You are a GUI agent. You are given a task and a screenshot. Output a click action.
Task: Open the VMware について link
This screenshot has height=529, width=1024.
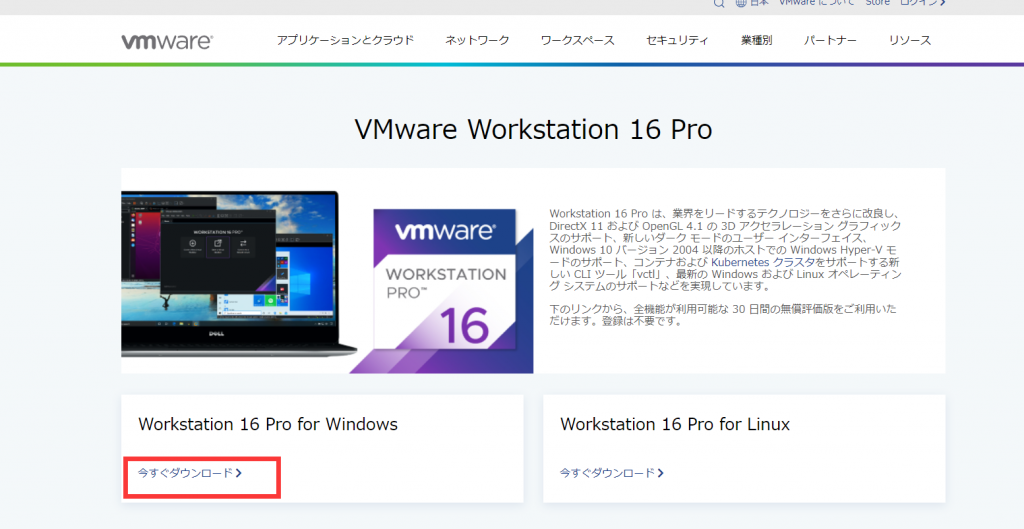(816, 3)
